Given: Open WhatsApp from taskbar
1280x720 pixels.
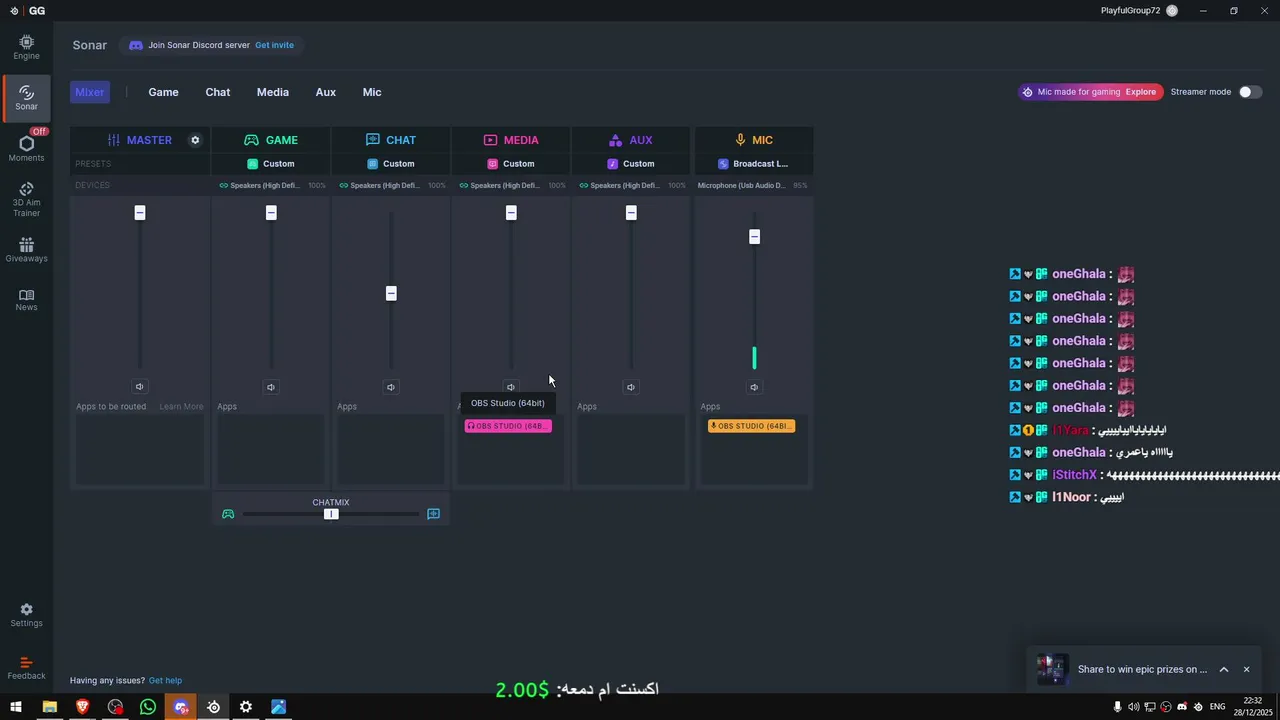Looking at the screenshot, I should click(148, 707).
